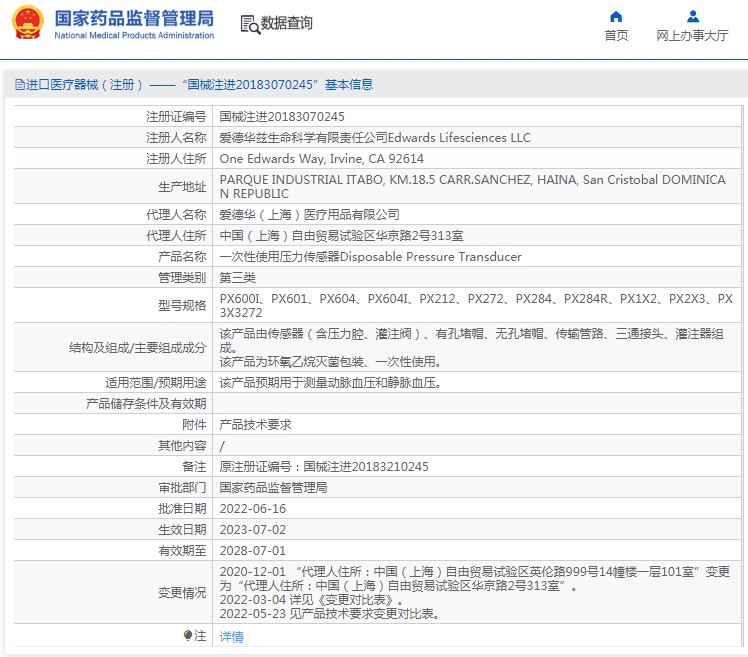Screen dimensions: 748x657
Task: Click effective date 2023-07-02
Action: pyautogui.click(x=252, y=530)
